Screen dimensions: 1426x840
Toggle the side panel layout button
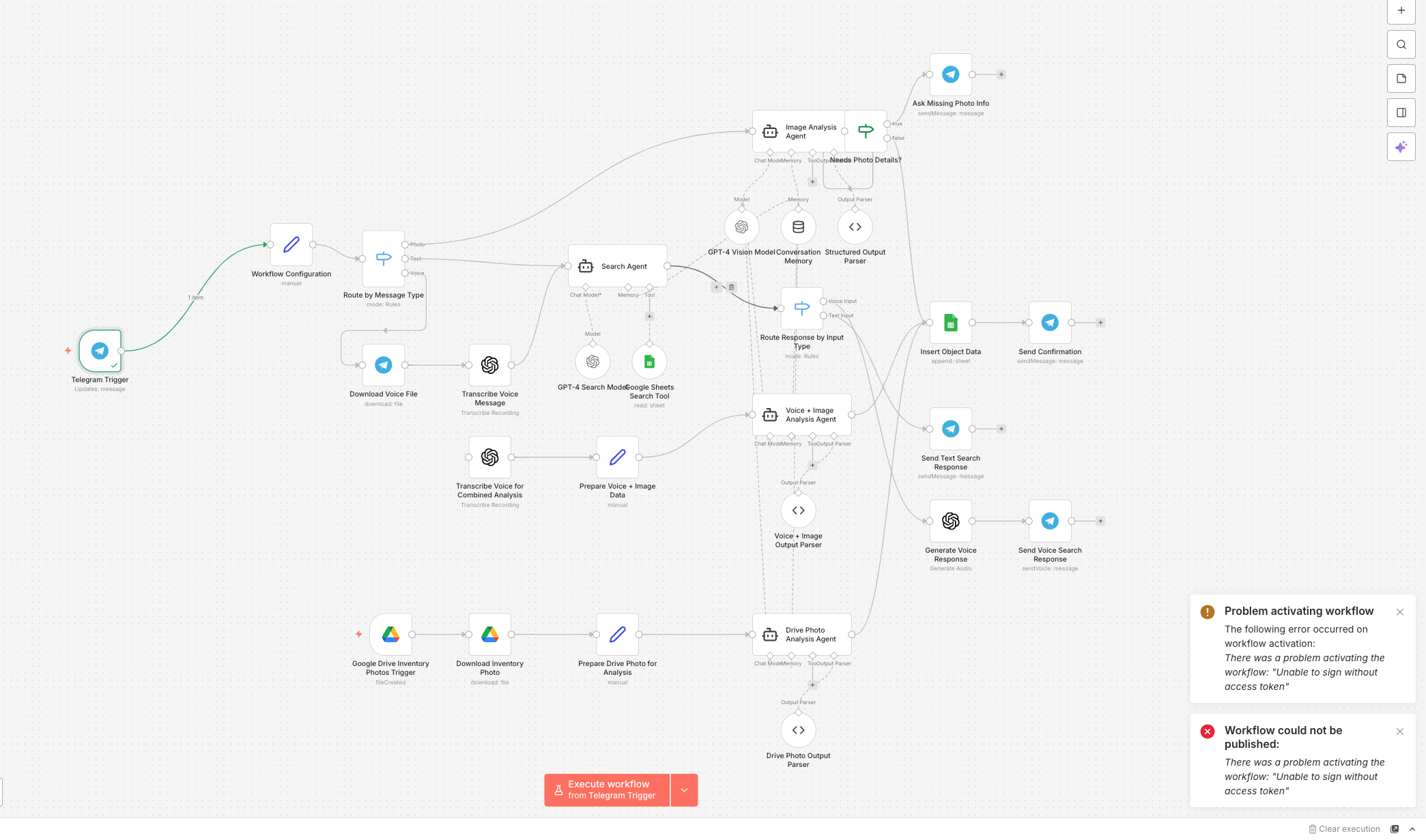[x=1401, y=113]
